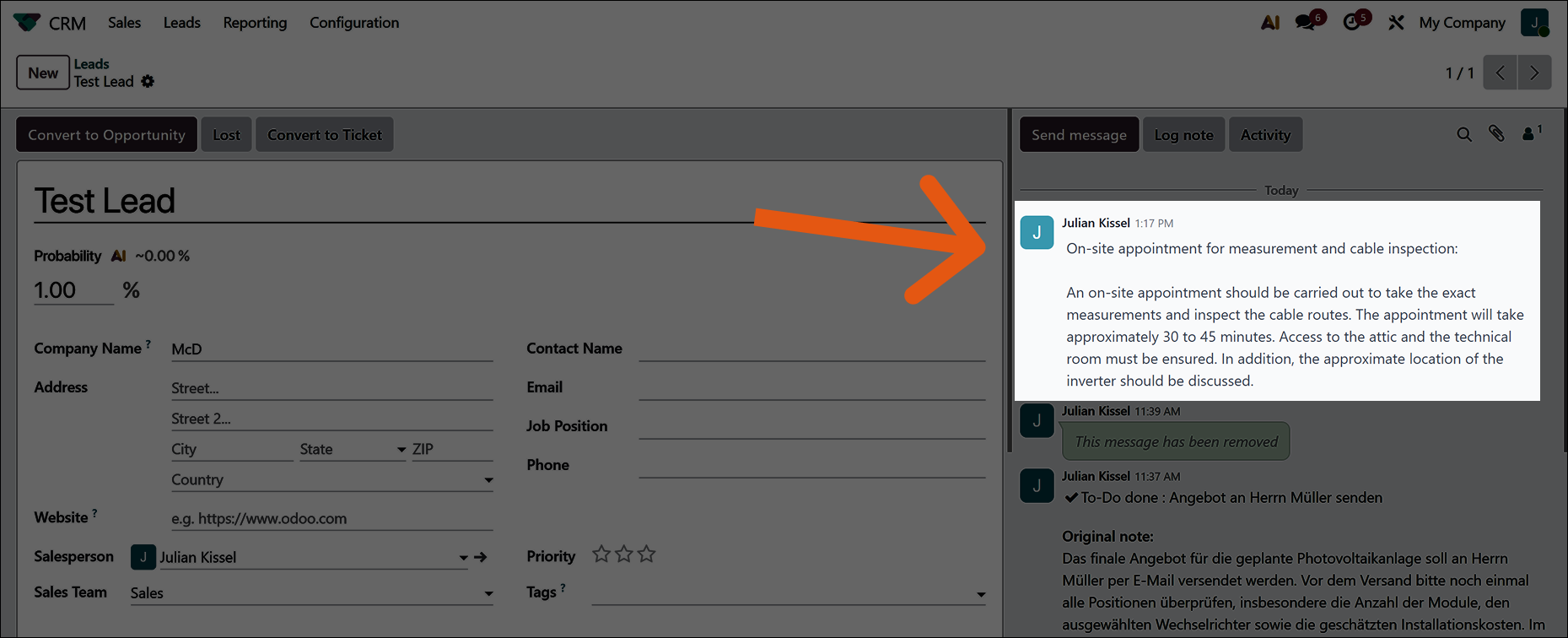This screenshot has height=638, width=1568.
Task: Click the wrench tools icon in top bar
Action: (1396, 23)
